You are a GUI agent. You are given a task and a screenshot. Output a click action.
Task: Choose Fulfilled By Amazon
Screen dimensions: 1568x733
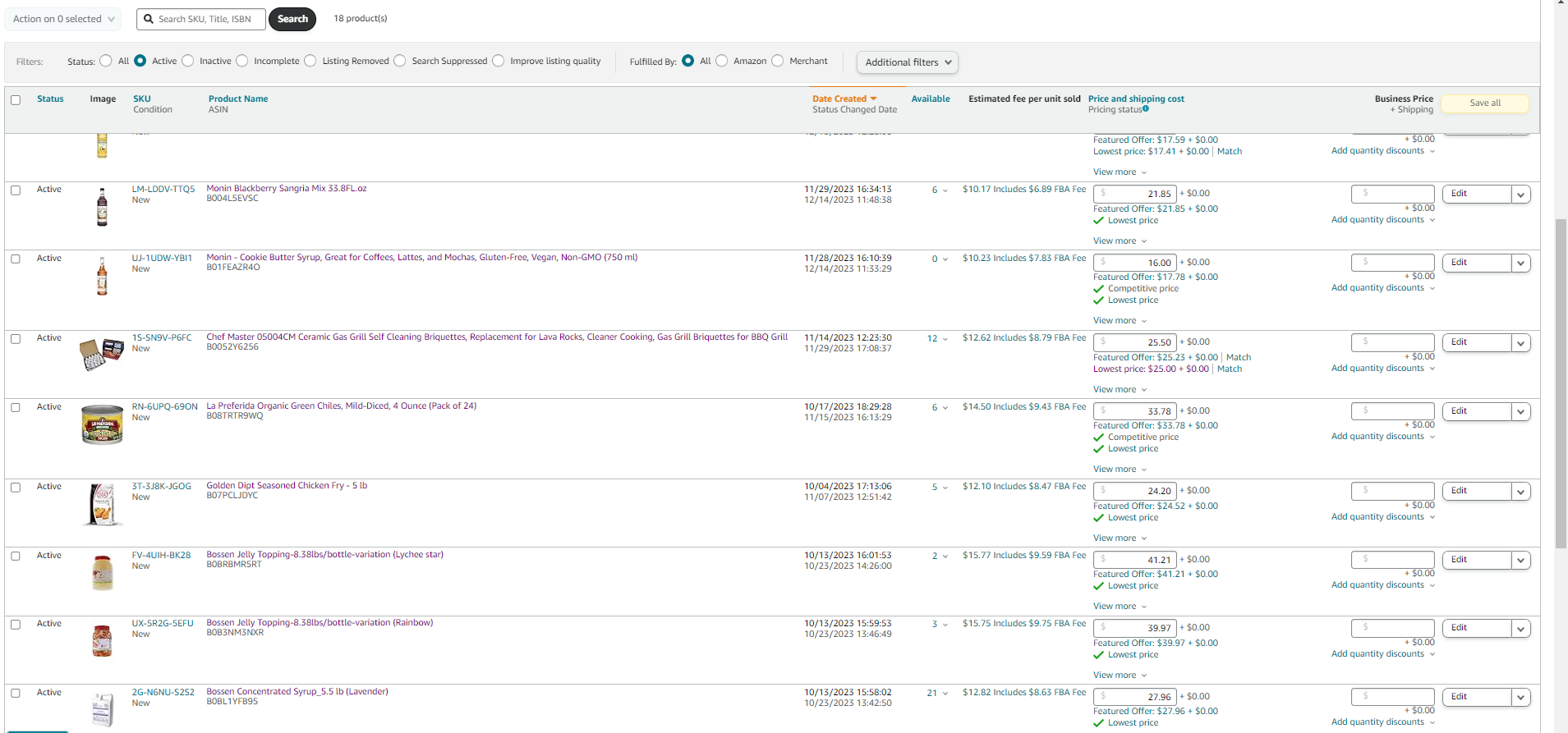click(722, 61)
